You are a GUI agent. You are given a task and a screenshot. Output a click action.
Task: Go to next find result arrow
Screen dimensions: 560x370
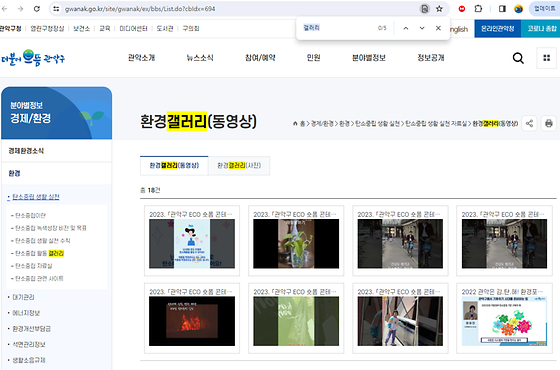[422, 28]
